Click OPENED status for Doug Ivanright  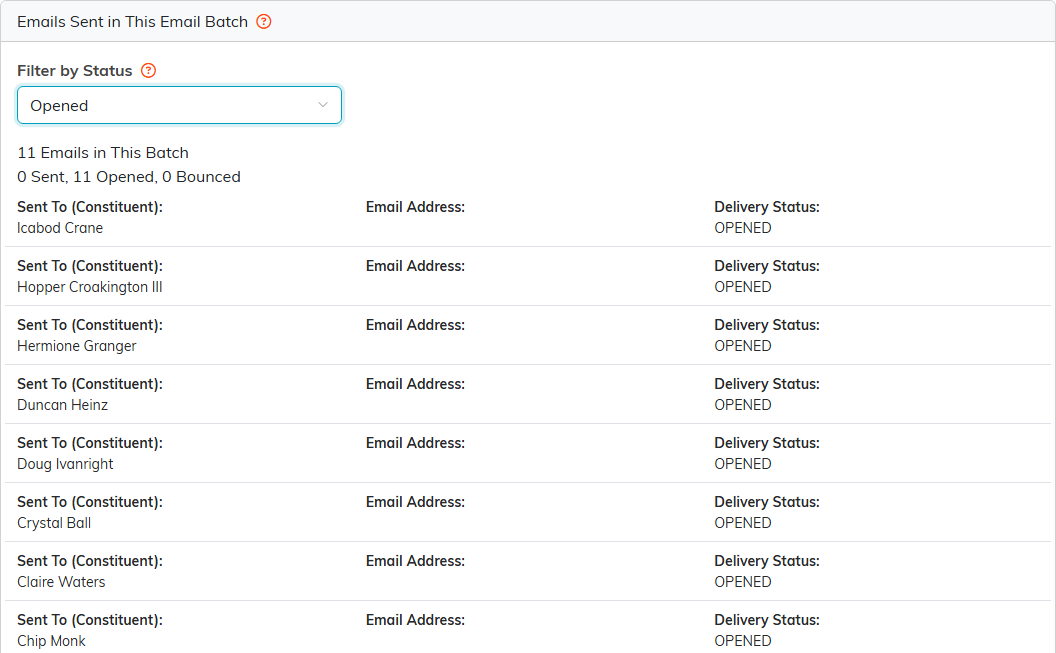743,464
